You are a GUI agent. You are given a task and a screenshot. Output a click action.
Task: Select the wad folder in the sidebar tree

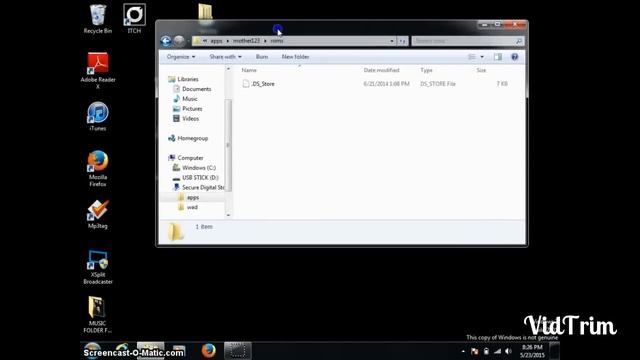coord(192,207)
